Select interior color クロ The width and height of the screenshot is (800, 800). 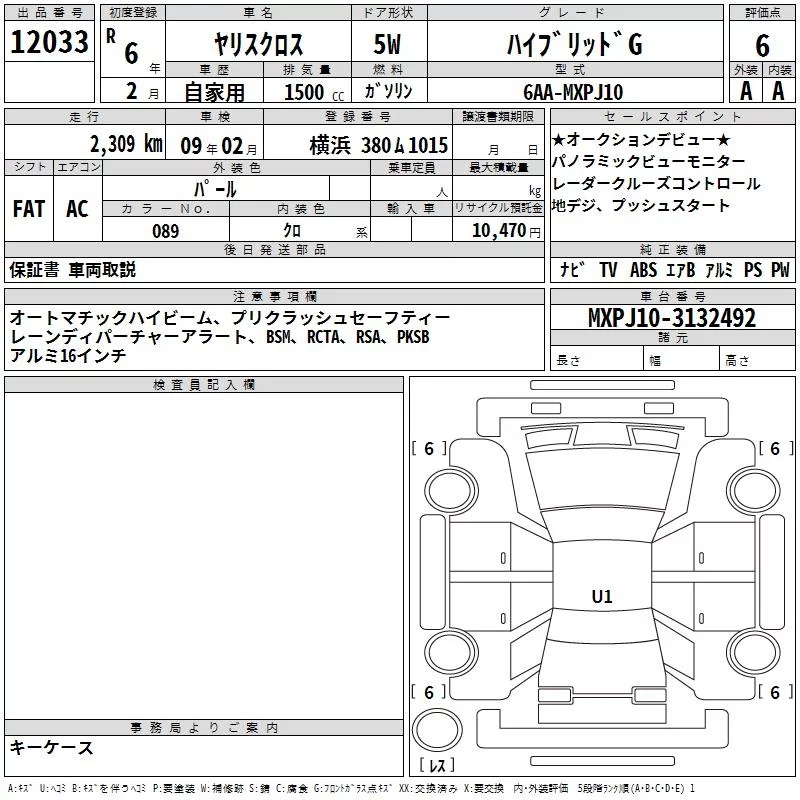[x=292, y=230]
